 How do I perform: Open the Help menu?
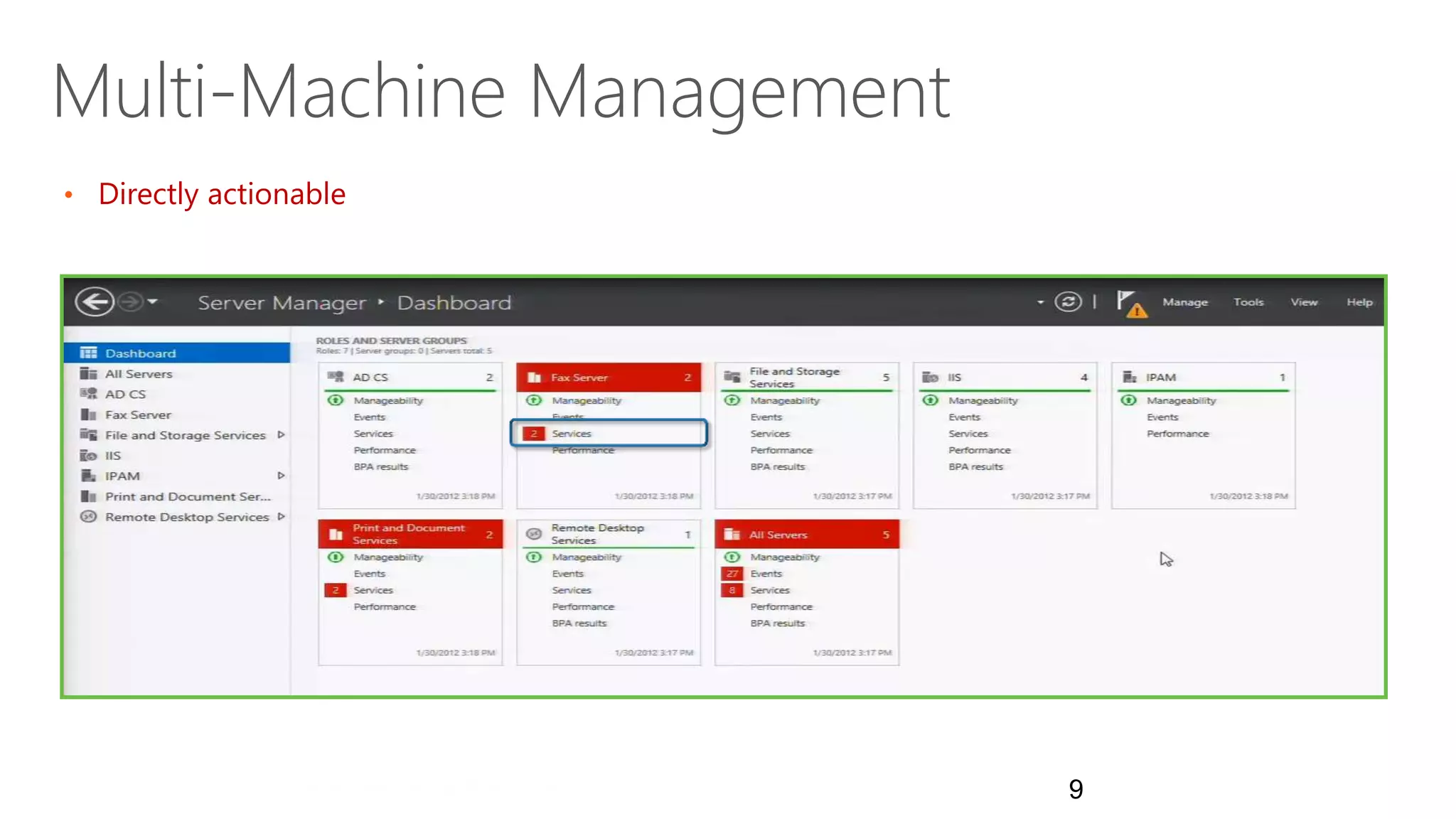pyautogui.click(x=1359, y=302)
